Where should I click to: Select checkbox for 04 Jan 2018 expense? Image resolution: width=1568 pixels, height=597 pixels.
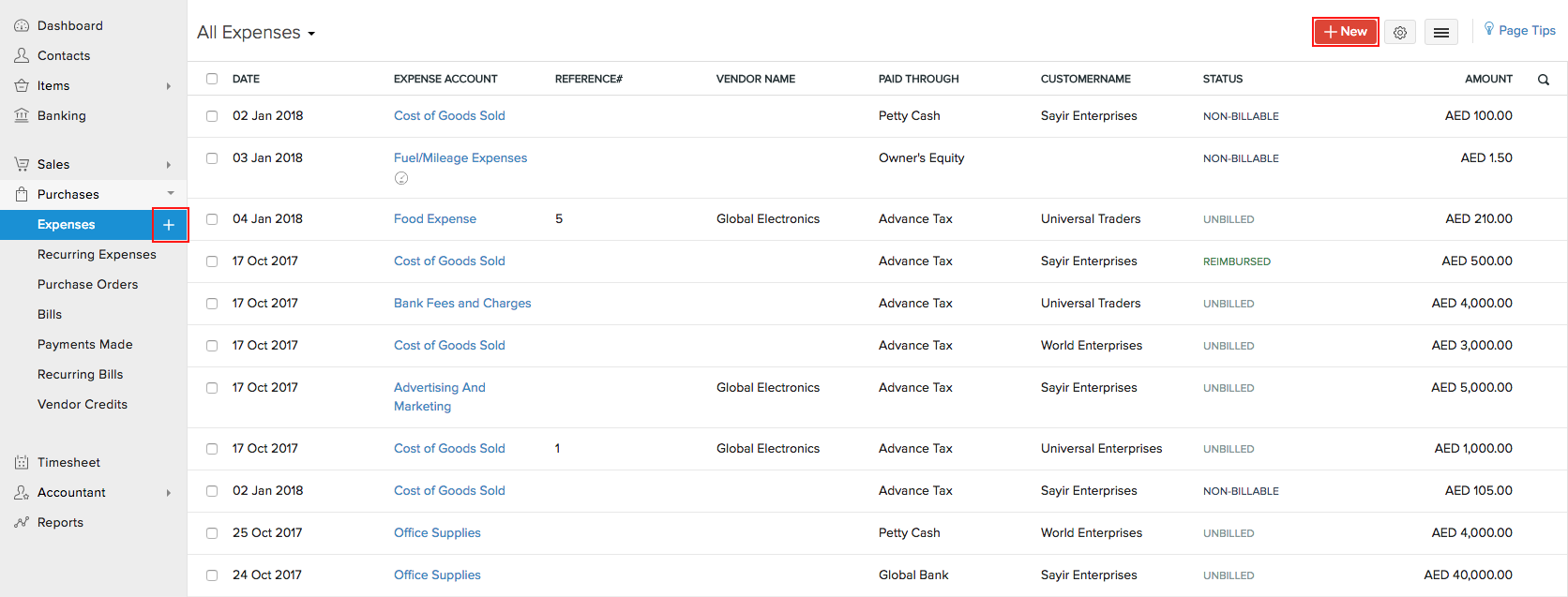212,219
